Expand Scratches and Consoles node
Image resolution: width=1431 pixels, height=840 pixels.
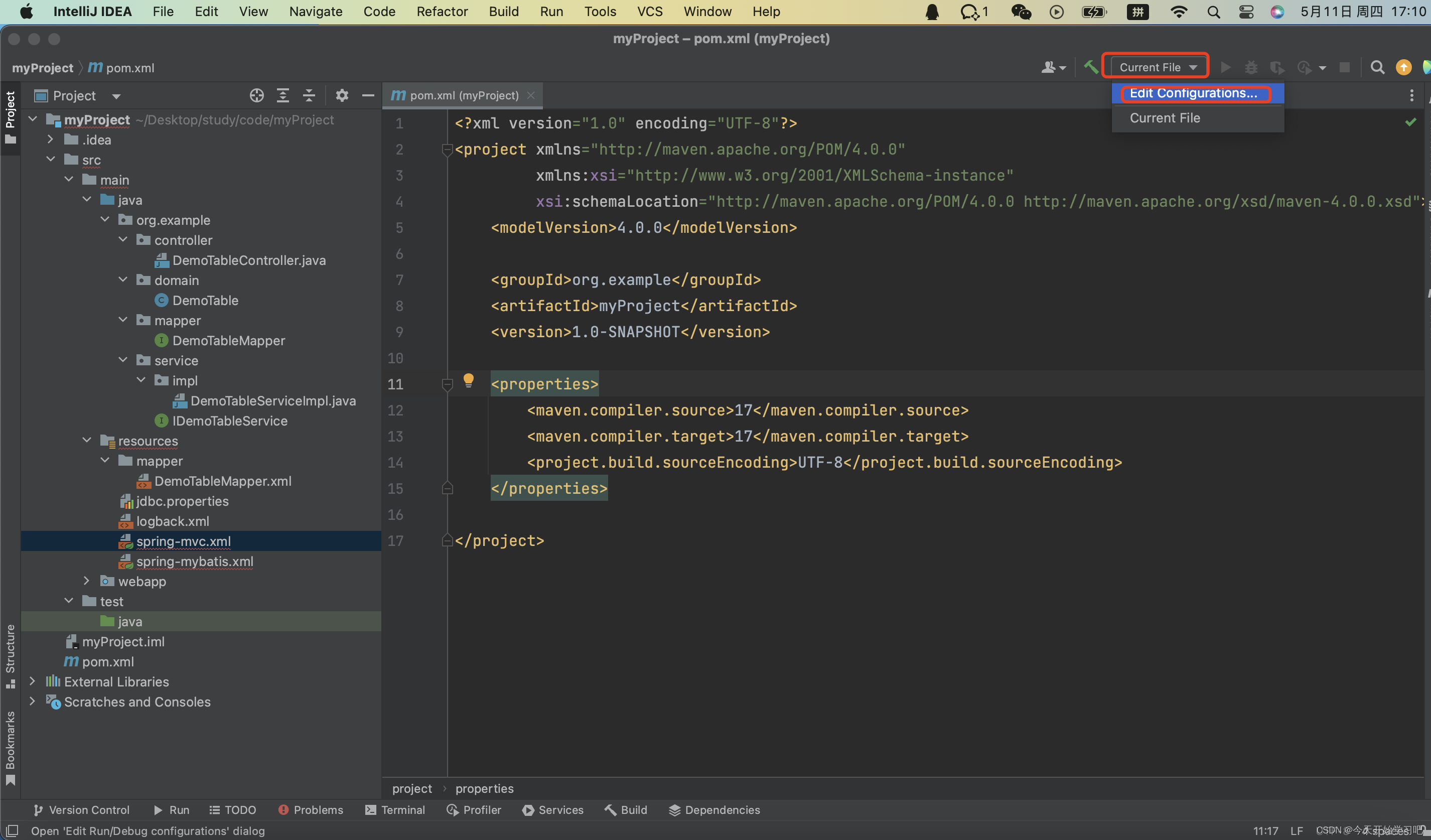(33, 702)
